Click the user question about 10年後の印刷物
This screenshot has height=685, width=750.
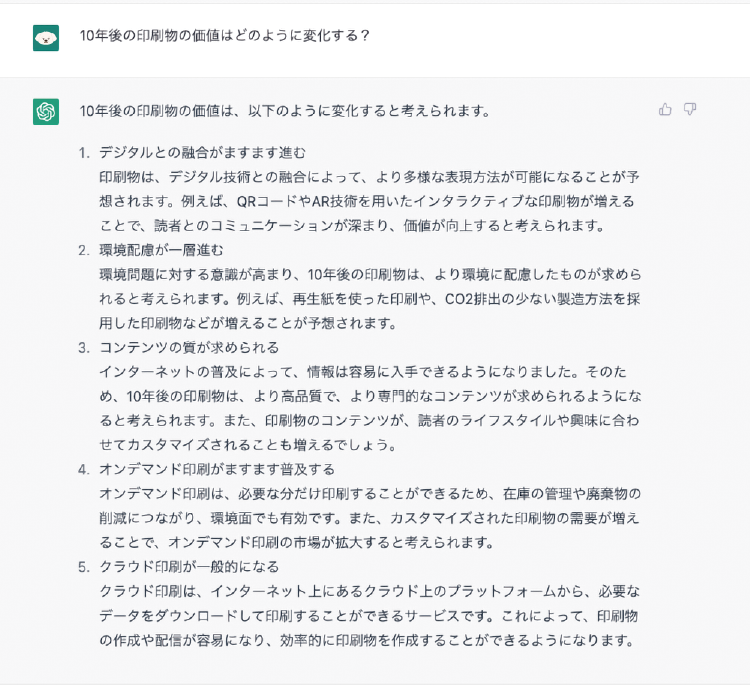[225, 36]
